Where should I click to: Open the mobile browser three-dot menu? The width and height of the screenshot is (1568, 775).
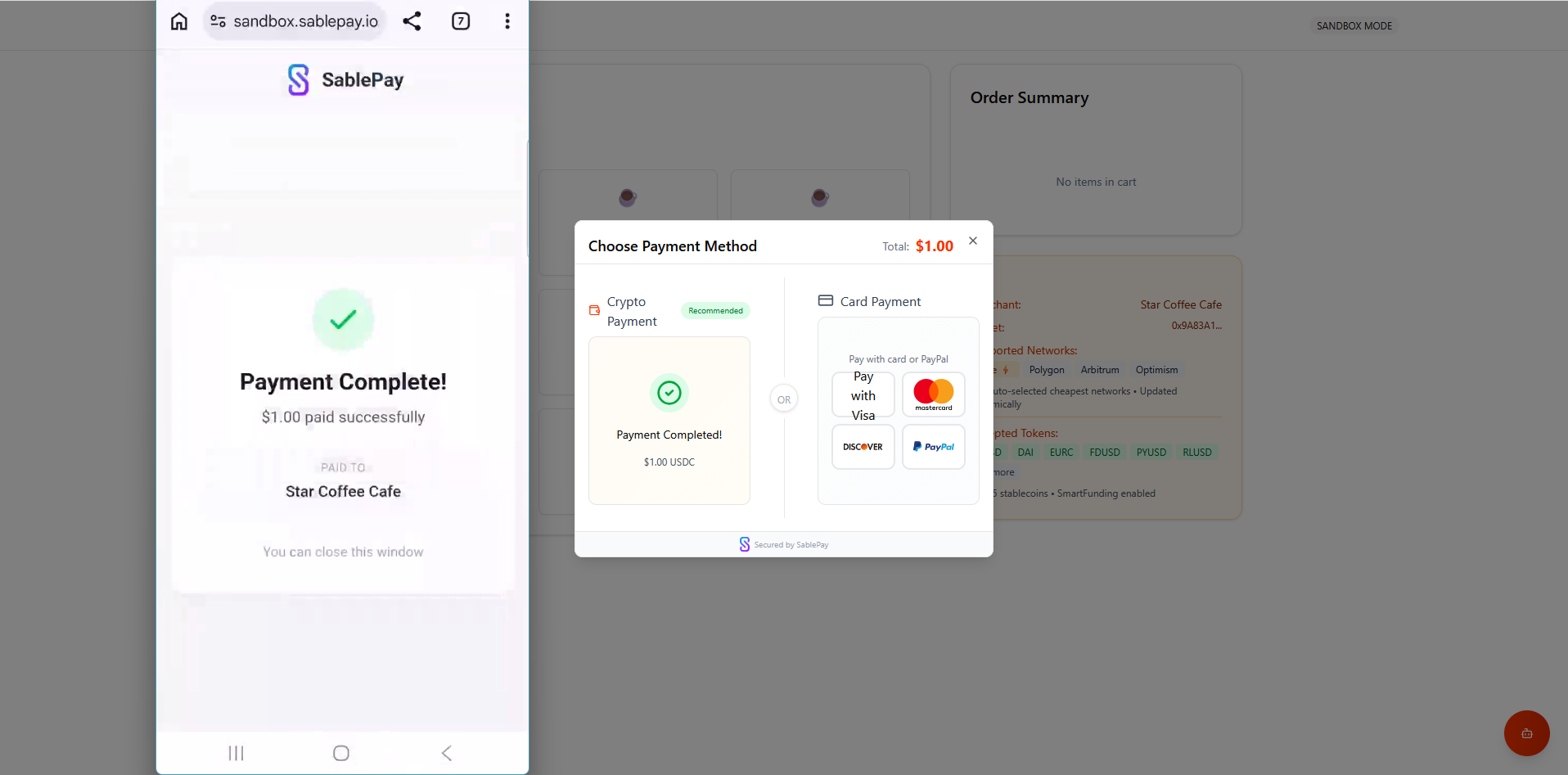coord(507,21)
